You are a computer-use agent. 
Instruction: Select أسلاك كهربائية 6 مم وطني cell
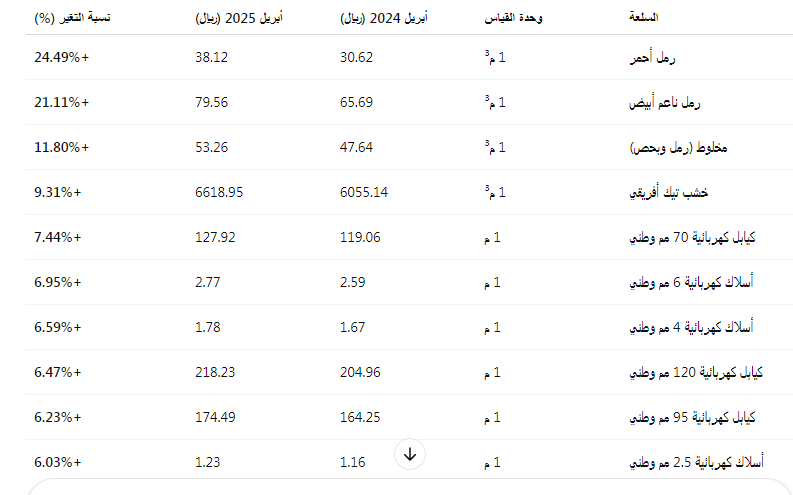(x=691, y=282)
